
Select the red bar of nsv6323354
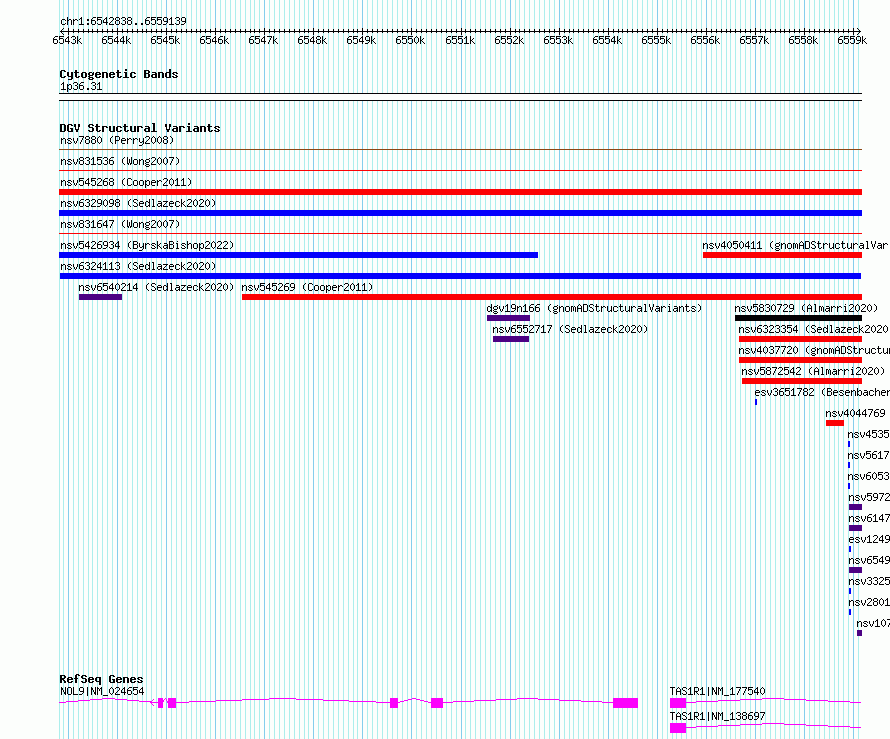click(x=800, y=339)
